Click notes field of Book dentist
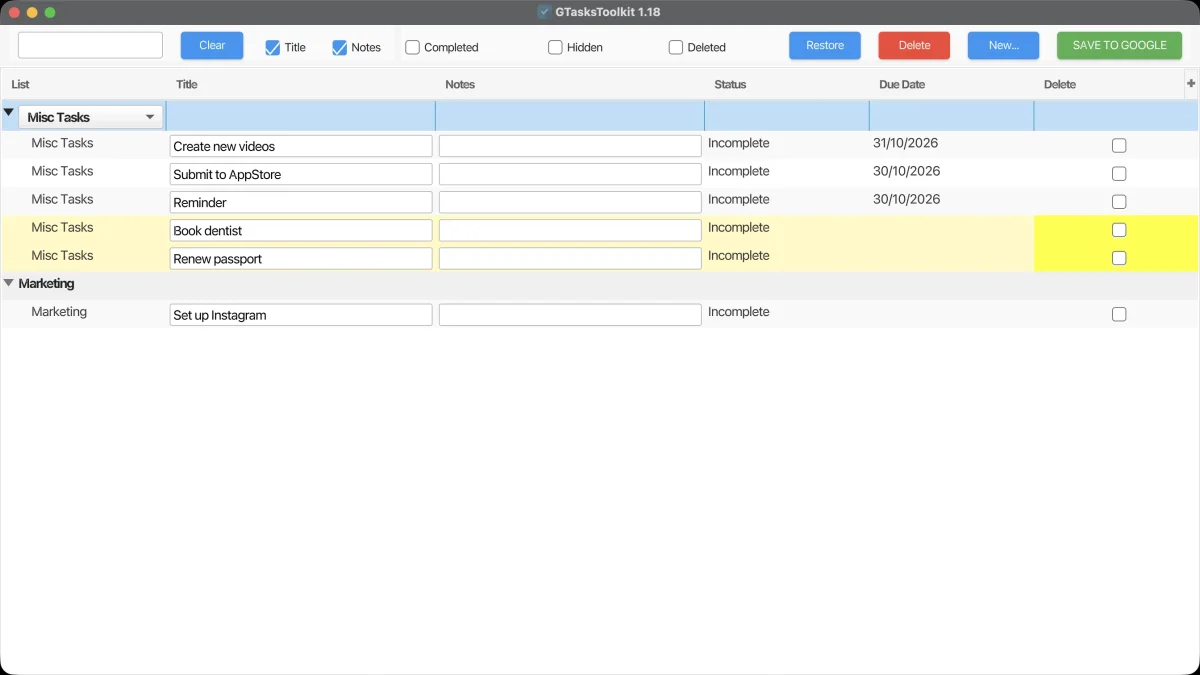Screen dimensions: 1200x675 click(x=570, y=230)
